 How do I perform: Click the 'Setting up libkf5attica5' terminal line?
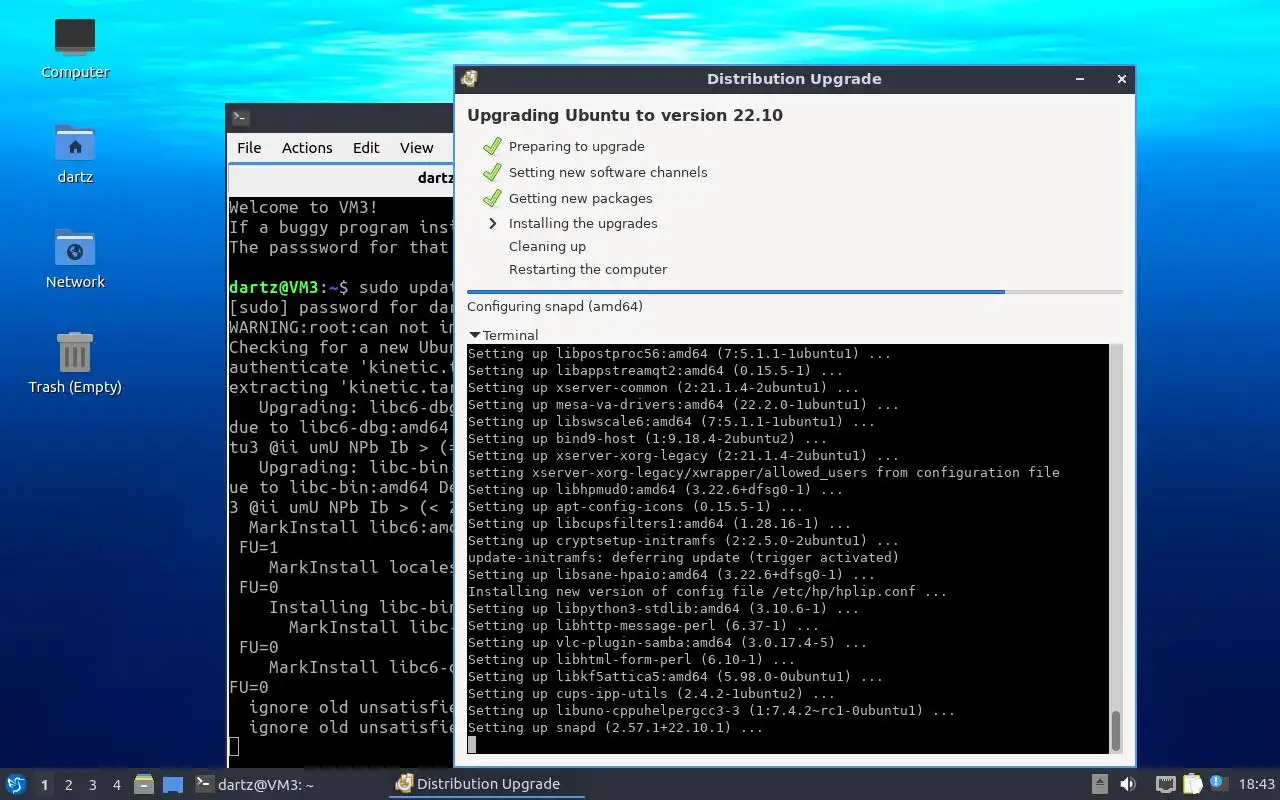pos(675,676)
